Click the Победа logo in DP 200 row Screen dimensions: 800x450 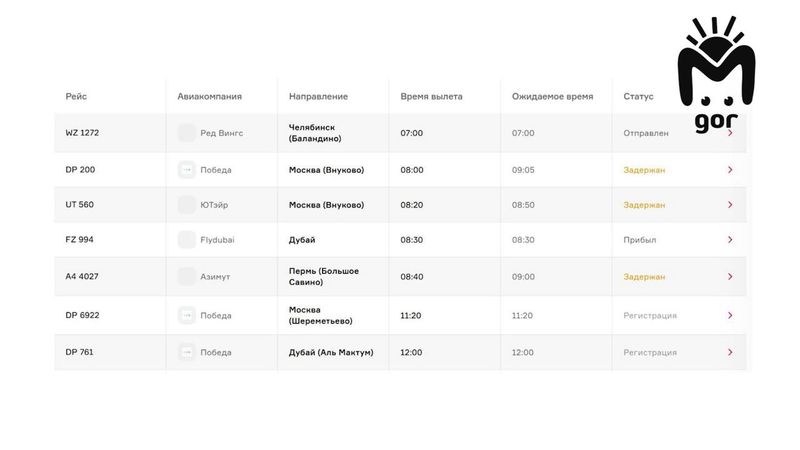(186, 170)
